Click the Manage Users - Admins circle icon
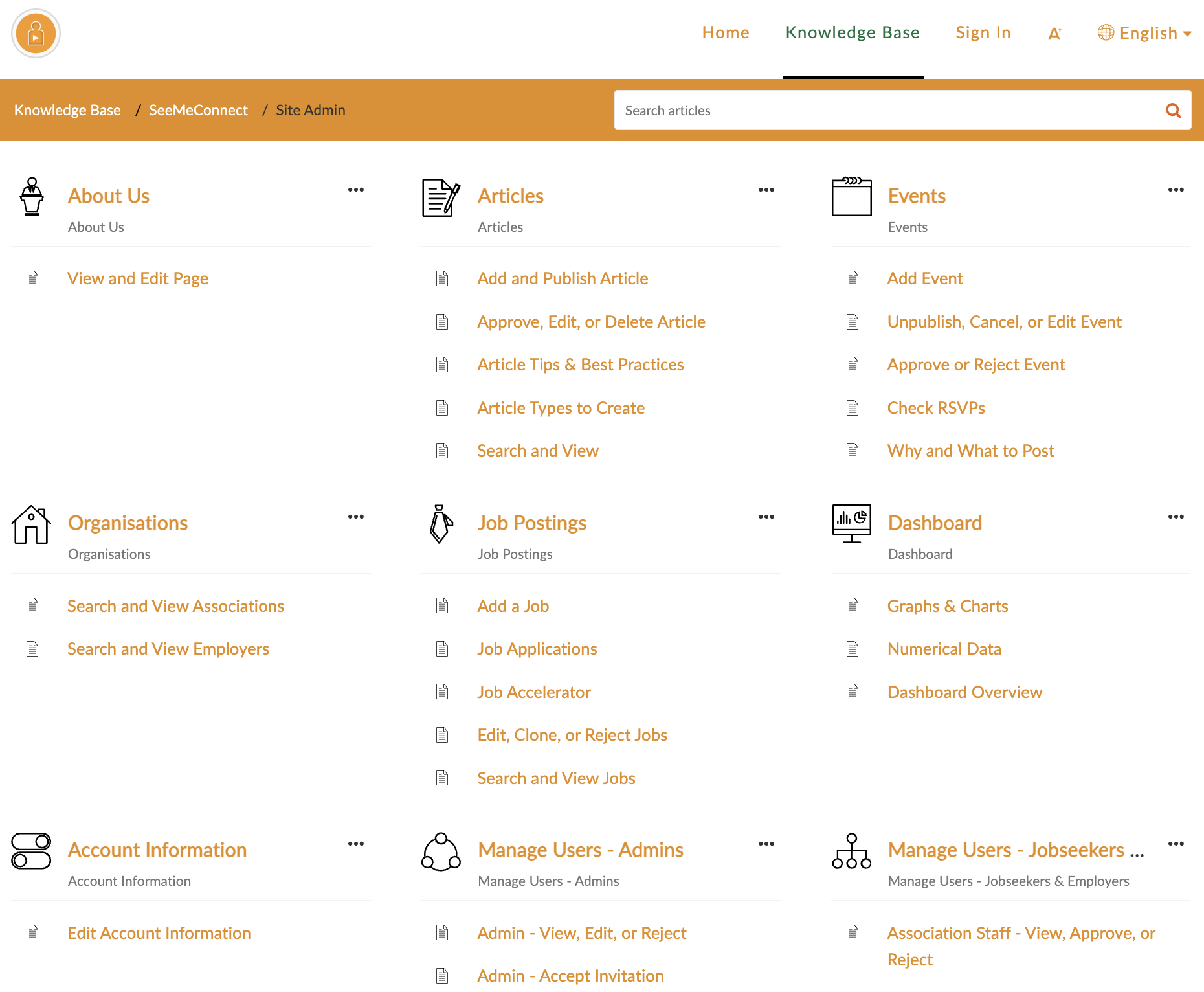 click(x=441, y=851)
